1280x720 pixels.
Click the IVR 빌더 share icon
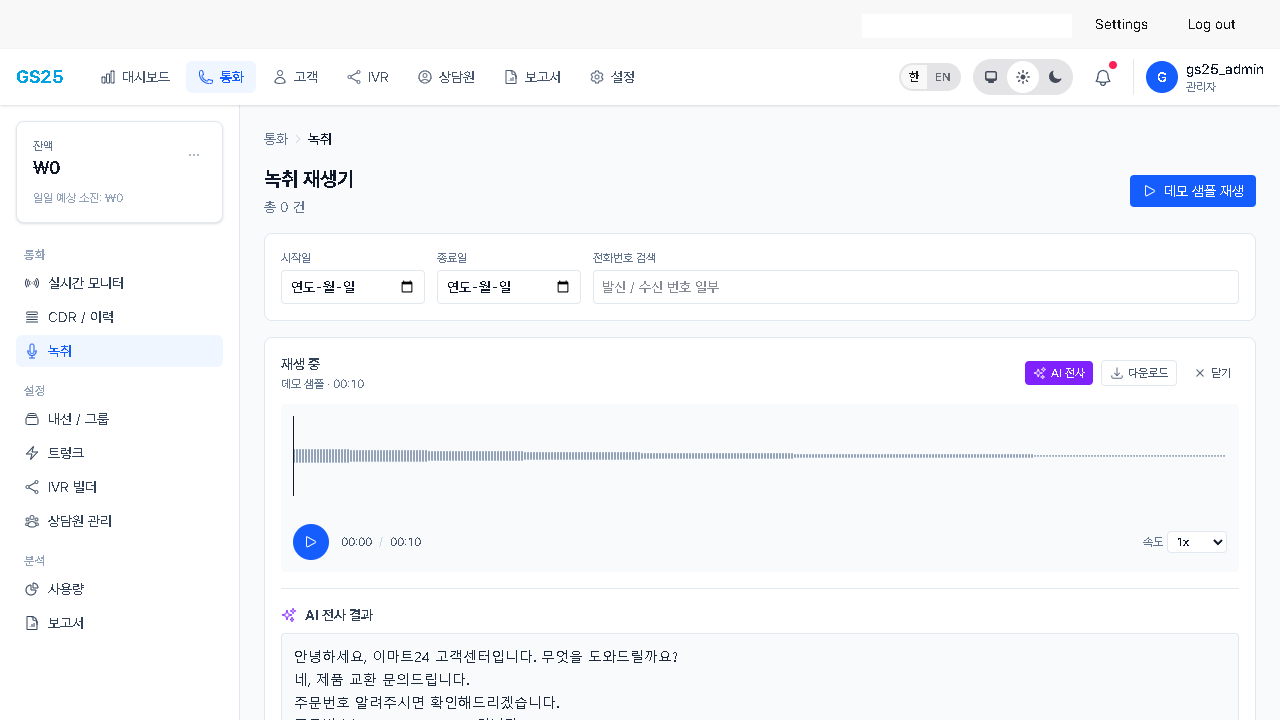pyautogui.click(x=32, y=487)
